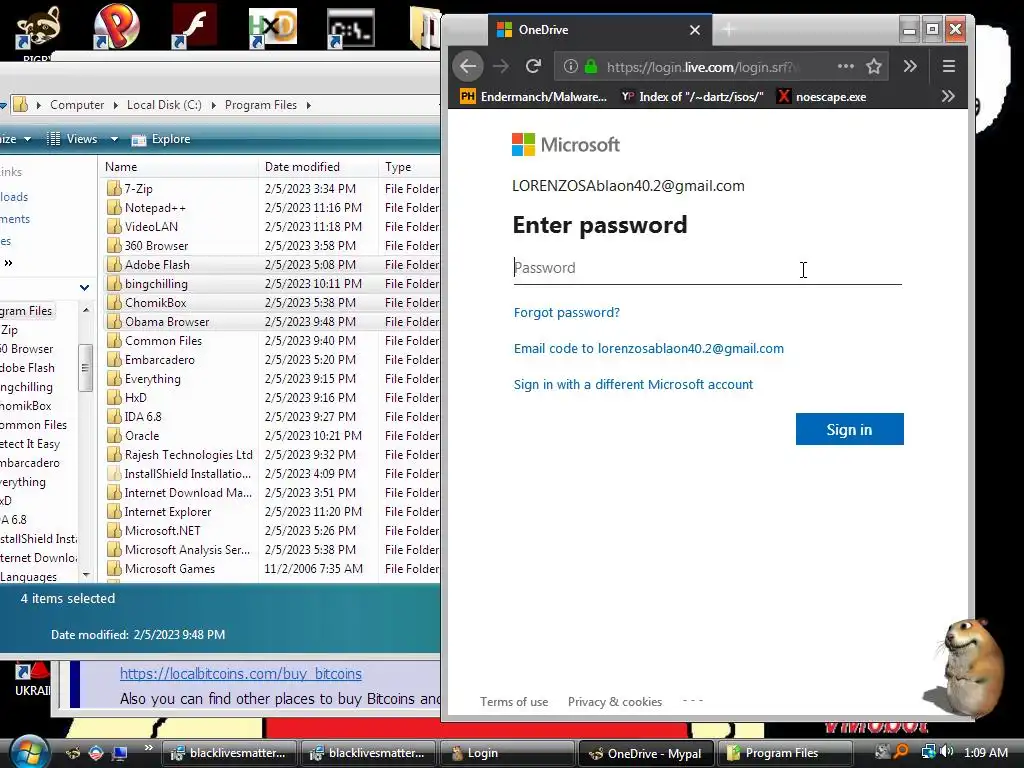Viewport: 1024px width, 768px height.
Task: Select the Obama Browser folder
Action: click(167, 321)
